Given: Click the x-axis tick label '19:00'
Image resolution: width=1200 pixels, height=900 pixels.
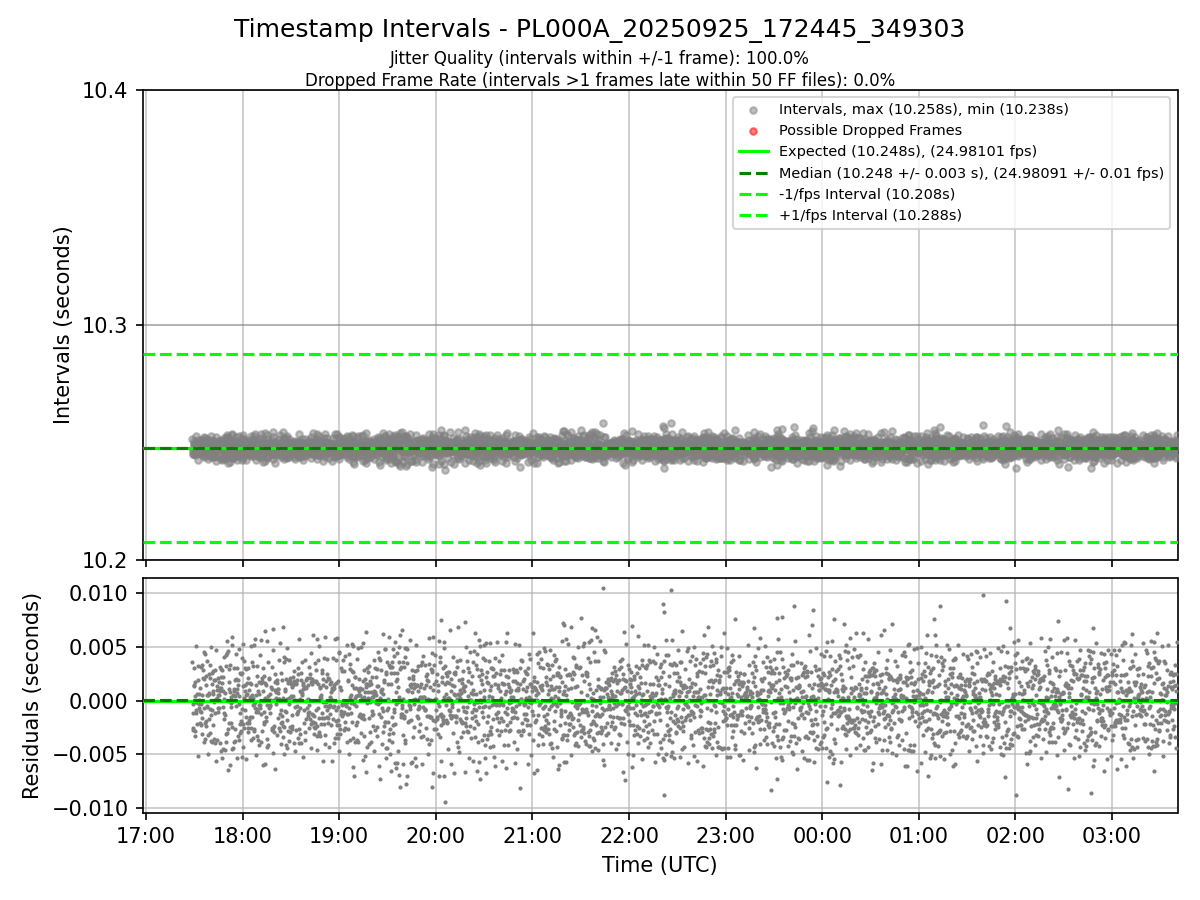Looking at the screenshot, I should (x=339, y=835).
